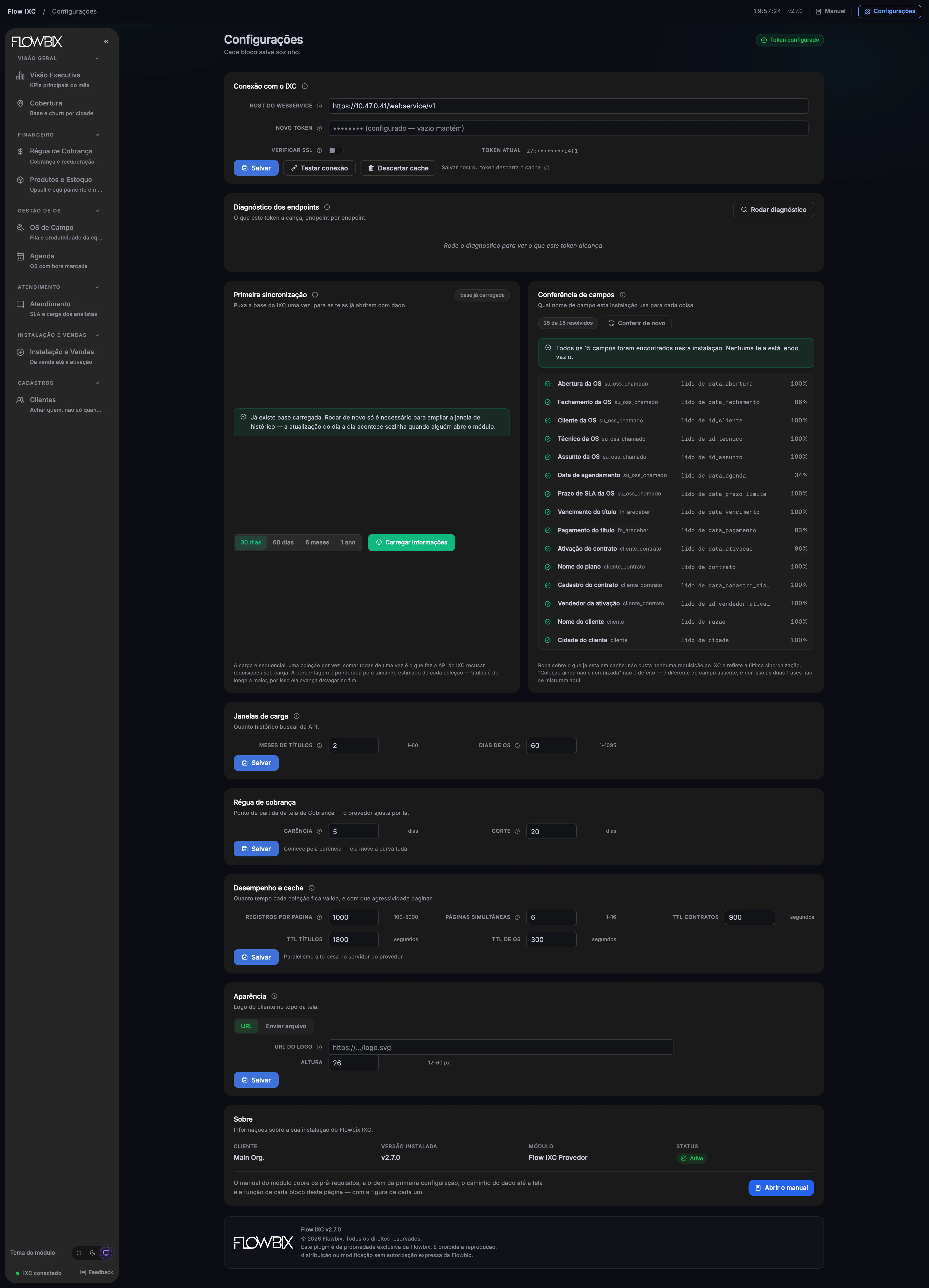Select the 30 dias window option
Screen dimensions: 929x1288
[250, 542]
